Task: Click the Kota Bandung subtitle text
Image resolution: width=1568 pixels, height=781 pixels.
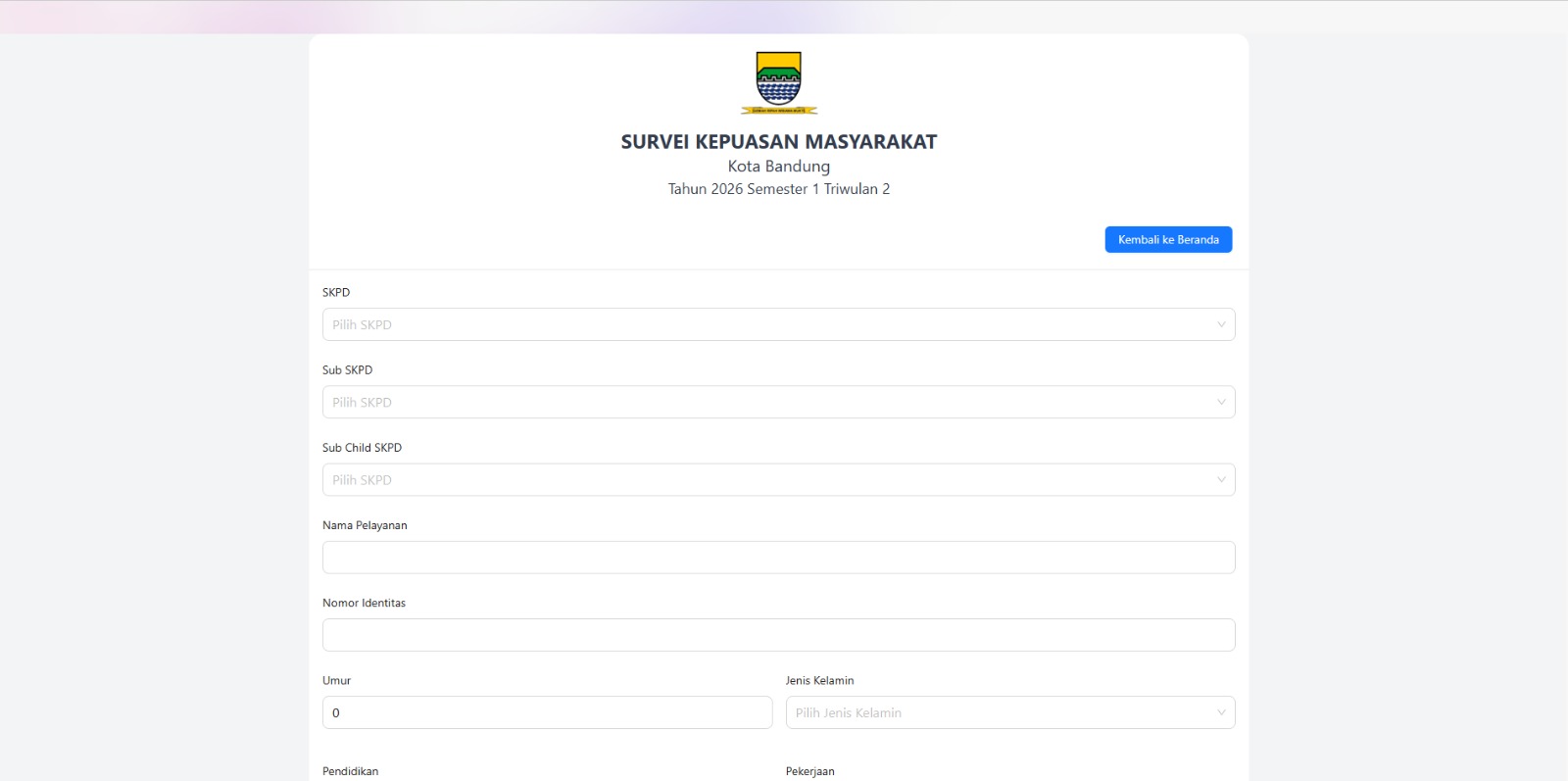Action: pos(779,167)
